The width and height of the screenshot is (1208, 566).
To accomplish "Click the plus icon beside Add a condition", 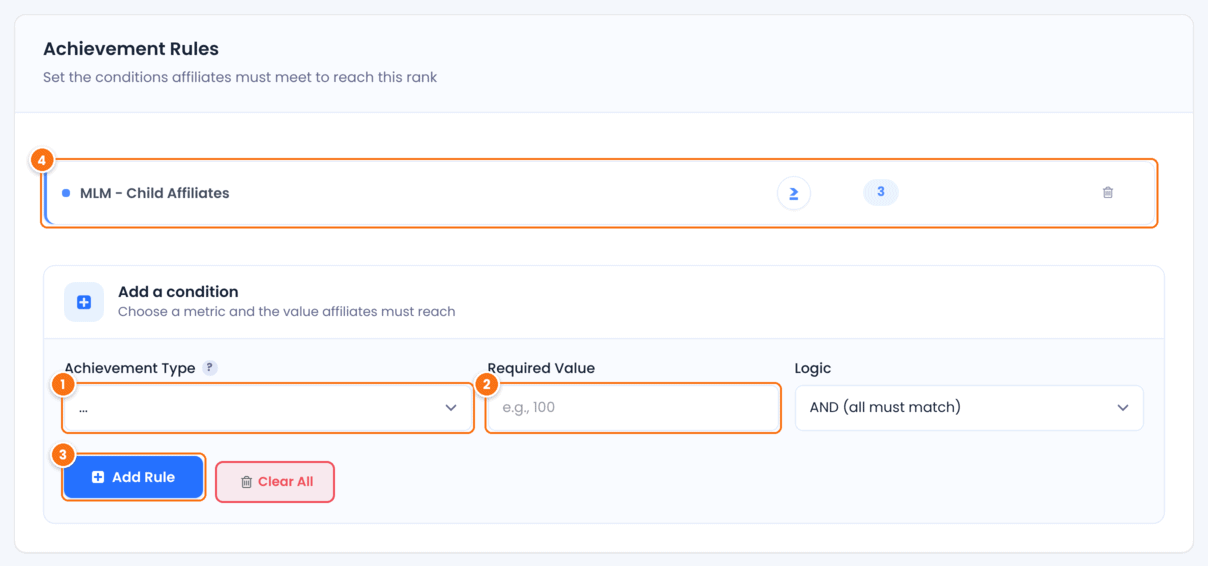I will [x=84, y=302].
